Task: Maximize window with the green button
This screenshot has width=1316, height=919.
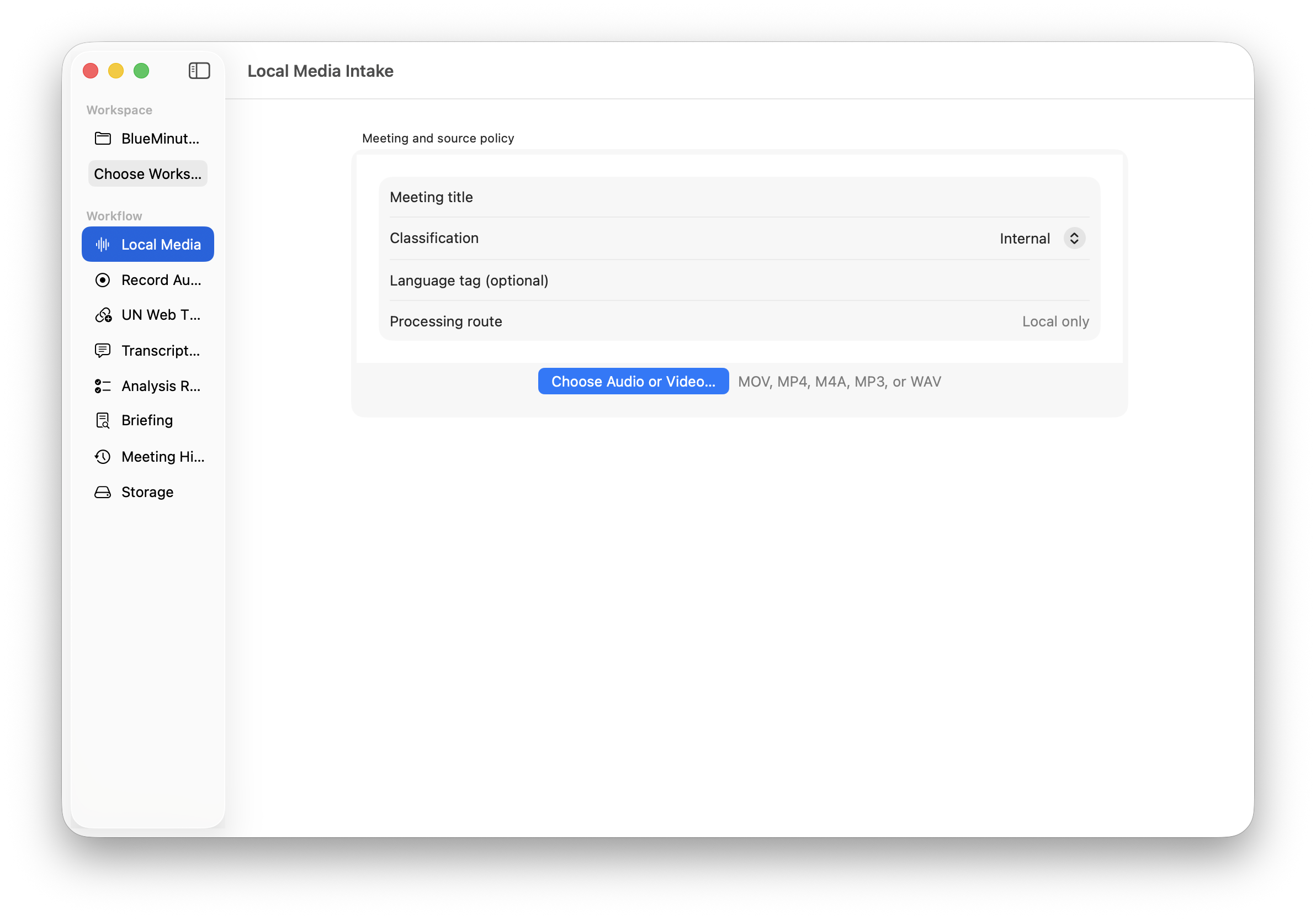Action: (141, 71)
